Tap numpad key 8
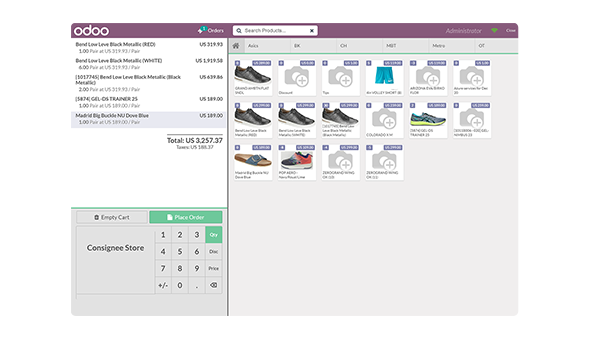The width and height of the screenshot is (590, 360). [180, 269]
